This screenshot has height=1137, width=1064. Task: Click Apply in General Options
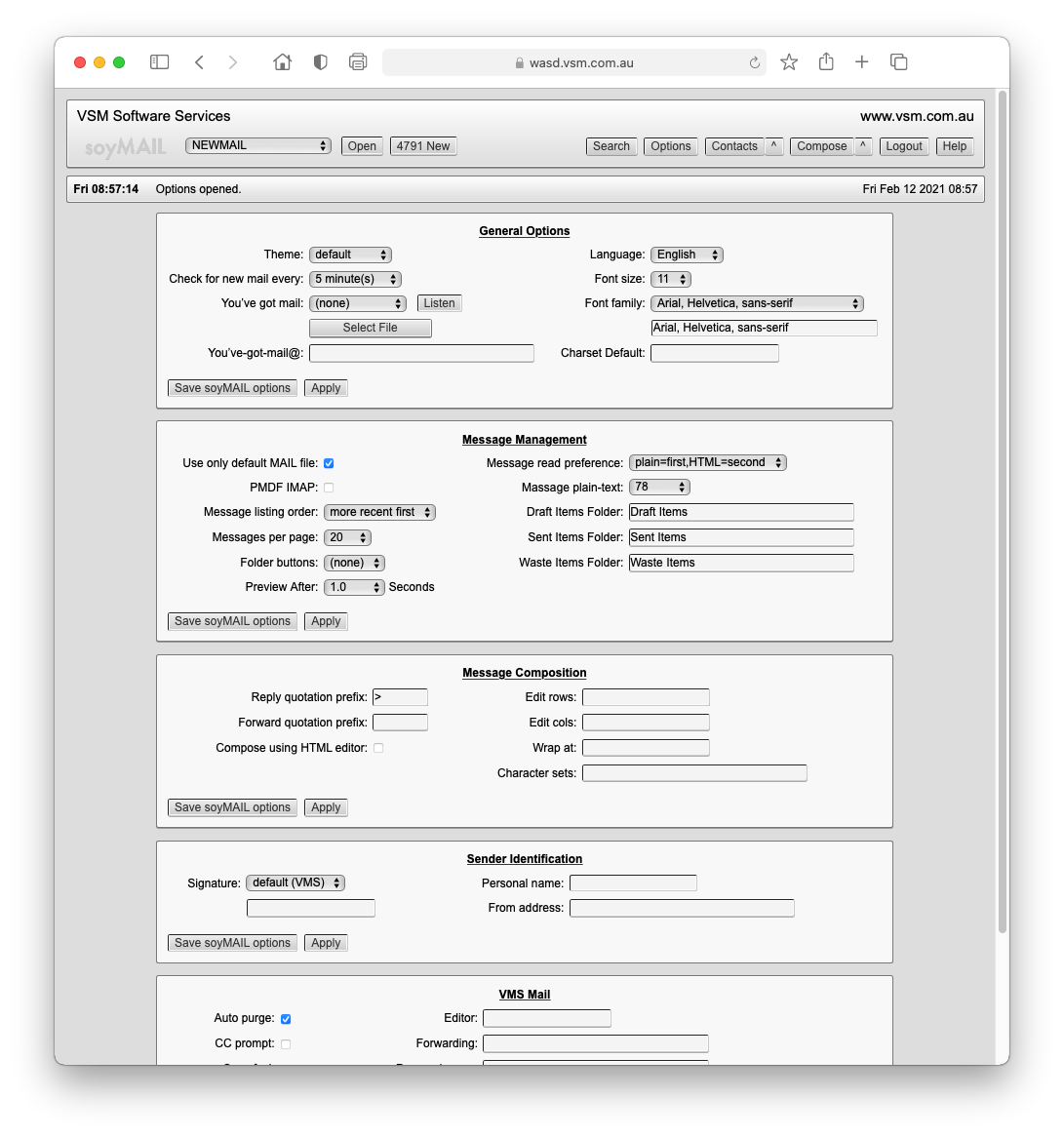pyautogui.click(x=326, y=388)
